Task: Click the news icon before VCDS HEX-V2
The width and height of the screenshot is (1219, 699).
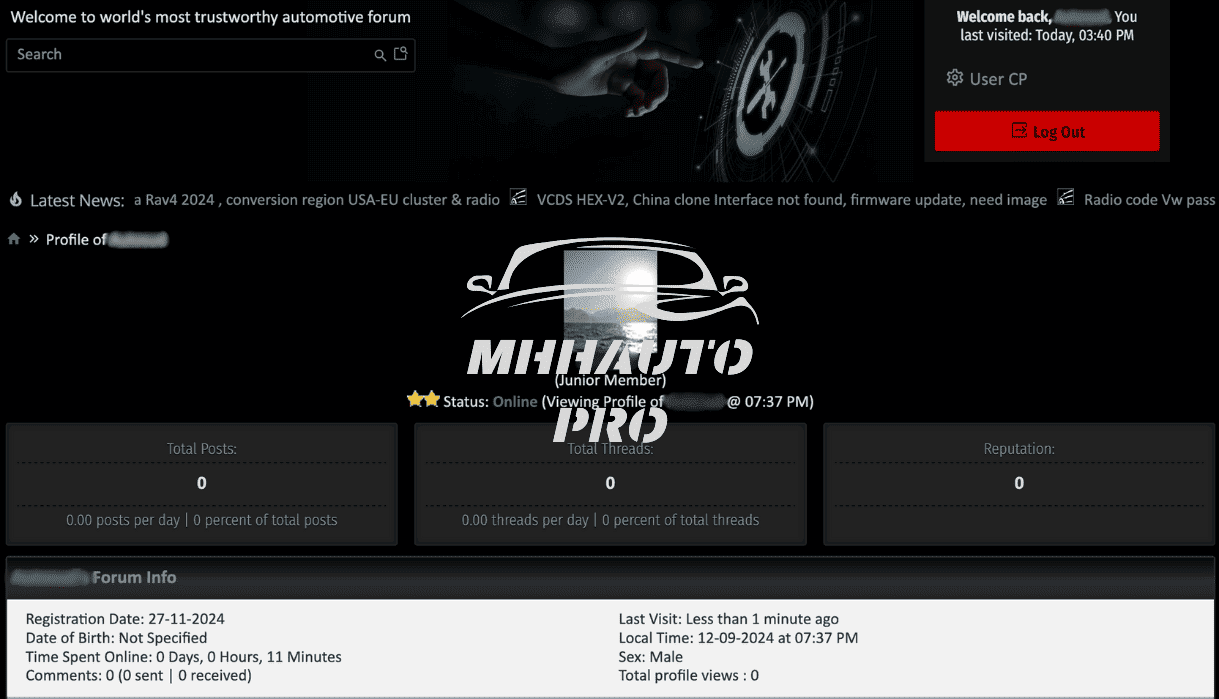Action: tap(518, 197)
